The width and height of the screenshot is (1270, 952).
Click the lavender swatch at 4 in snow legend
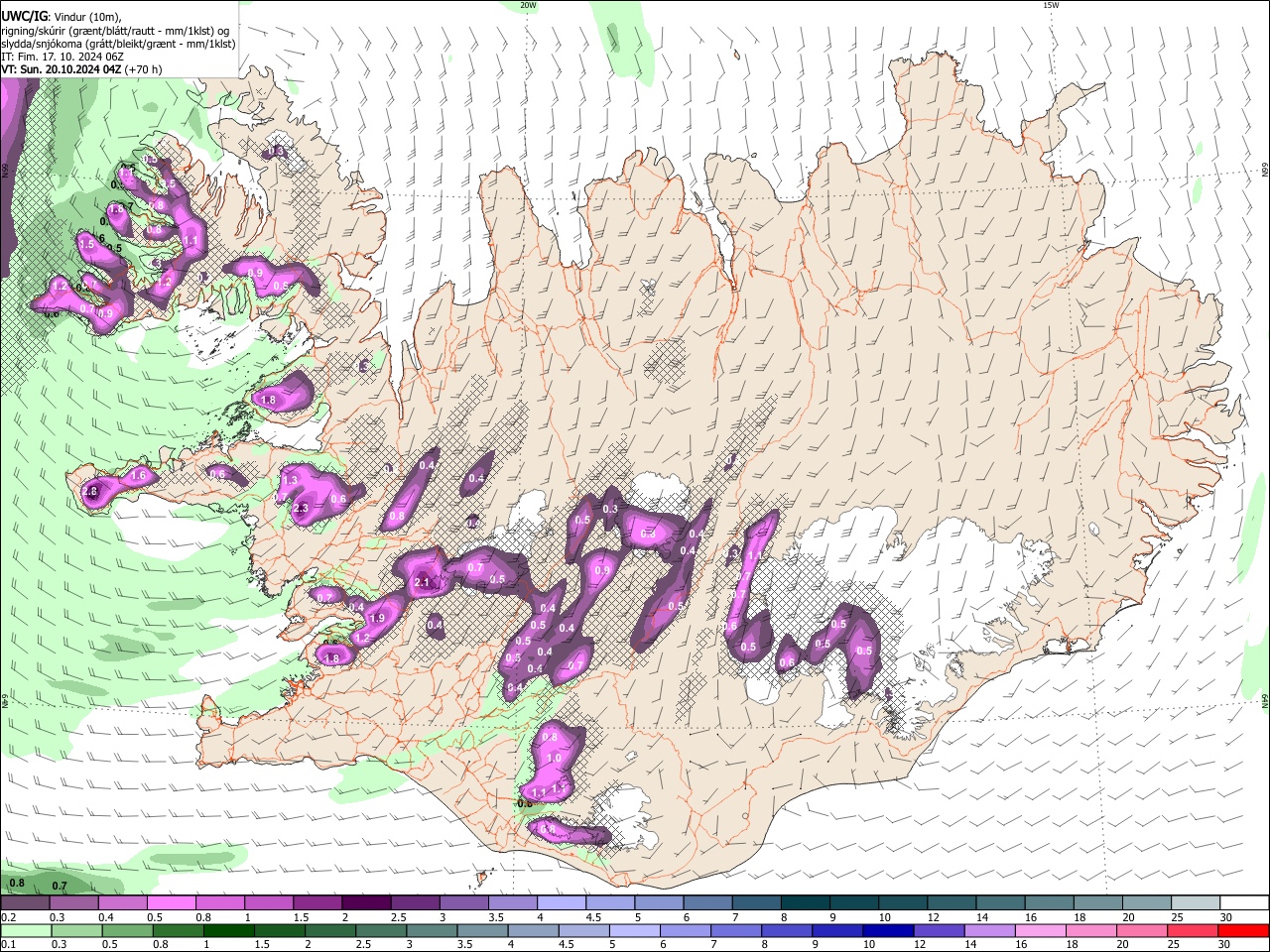(562, 902)
